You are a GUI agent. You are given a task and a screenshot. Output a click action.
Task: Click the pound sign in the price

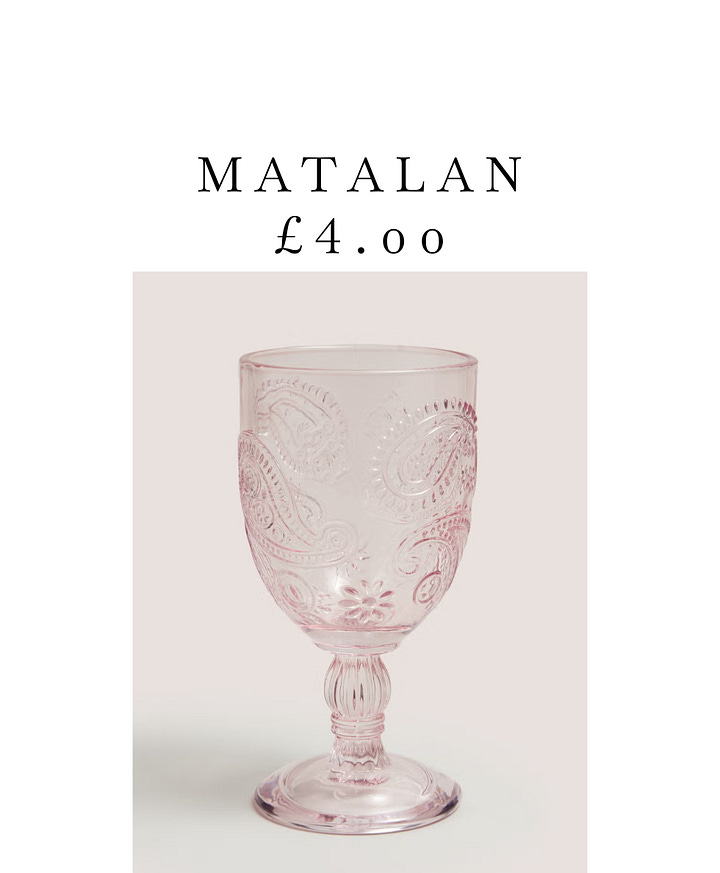[289, 239]
